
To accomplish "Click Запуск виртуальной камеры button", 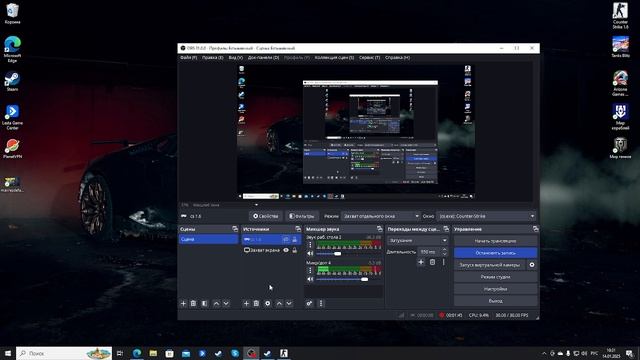I will [489, 265].
